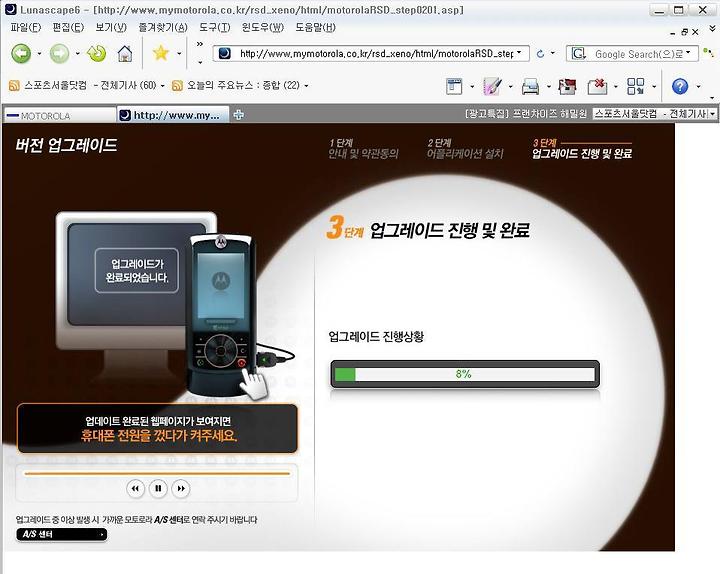Open the Help icon dropdown arrow
Screen dimensions: 720x574
pyautogui.click(x=698, y=86)
